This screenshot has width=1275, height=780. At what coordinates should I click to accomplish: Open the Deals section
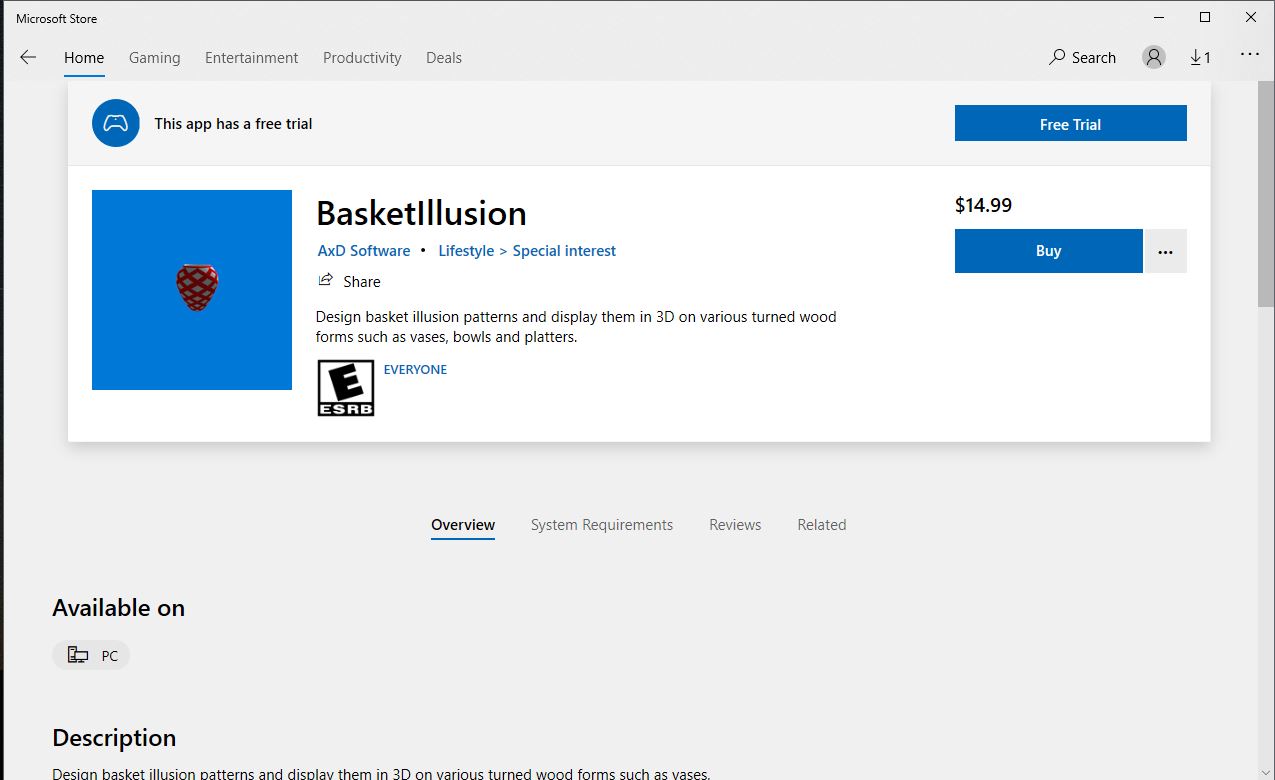[444, 58]
